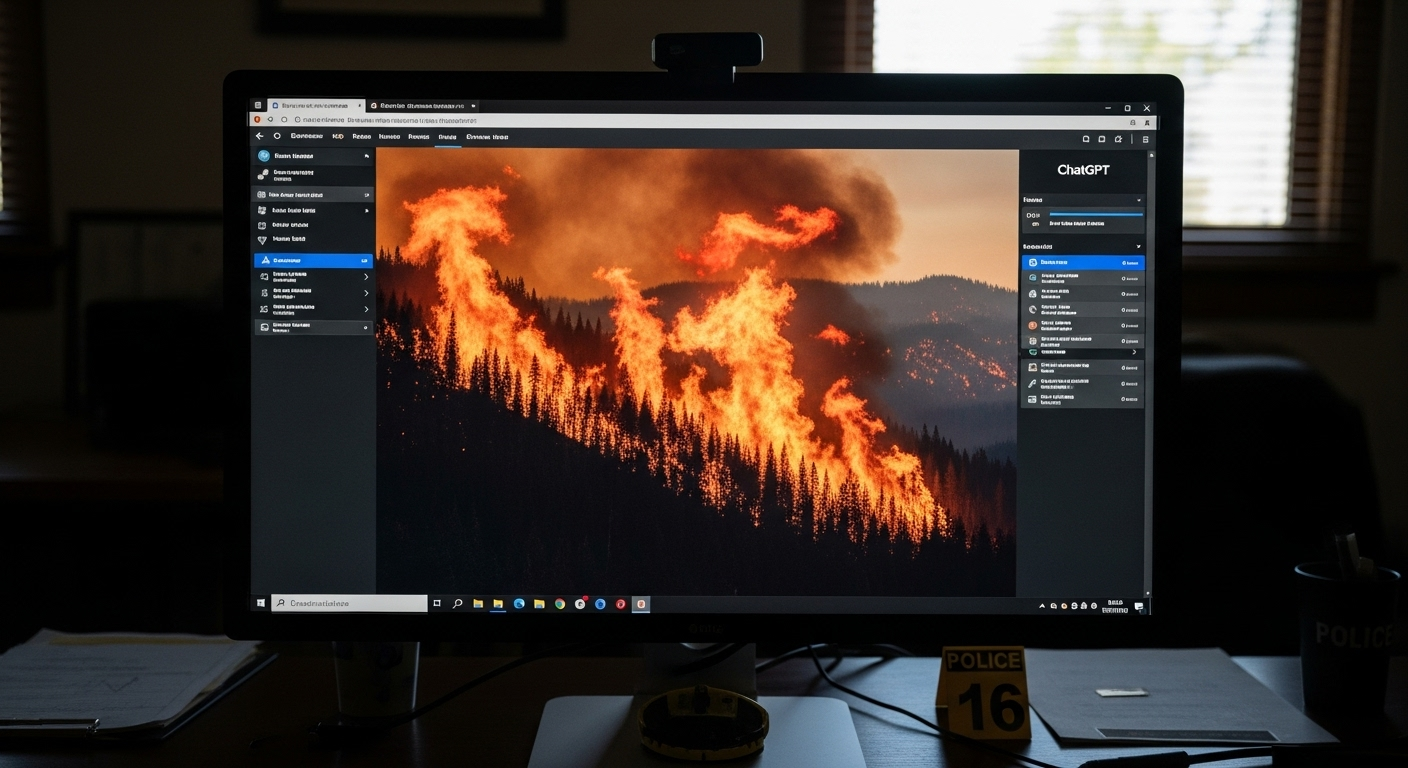Image resolution: width=1408 pixels, height=768 pixels.
Task: Click the Windows Start button
Action: pyautogui.click(x=261, y=604)
